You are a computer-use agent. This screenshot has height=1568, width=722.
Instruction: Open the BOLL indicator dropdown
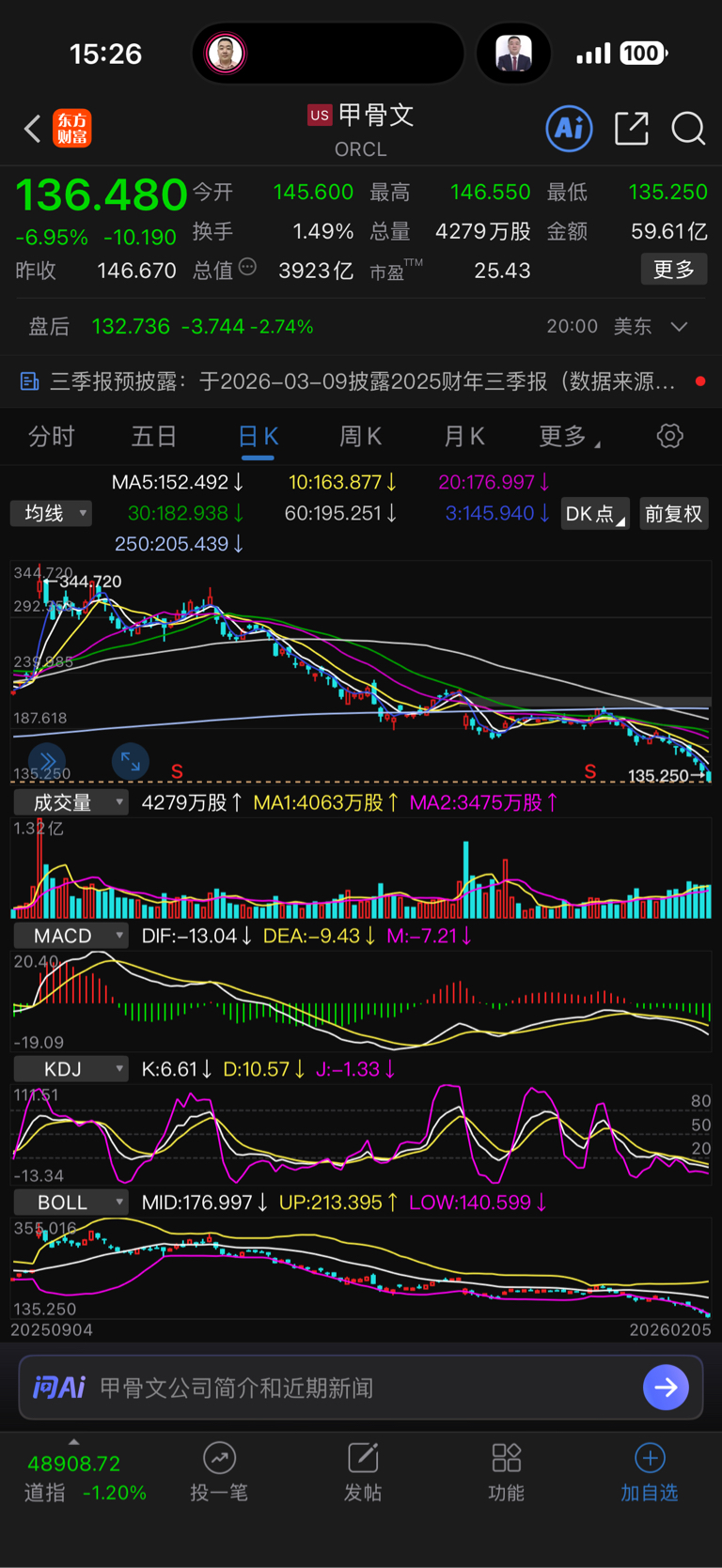[71, 1203]
